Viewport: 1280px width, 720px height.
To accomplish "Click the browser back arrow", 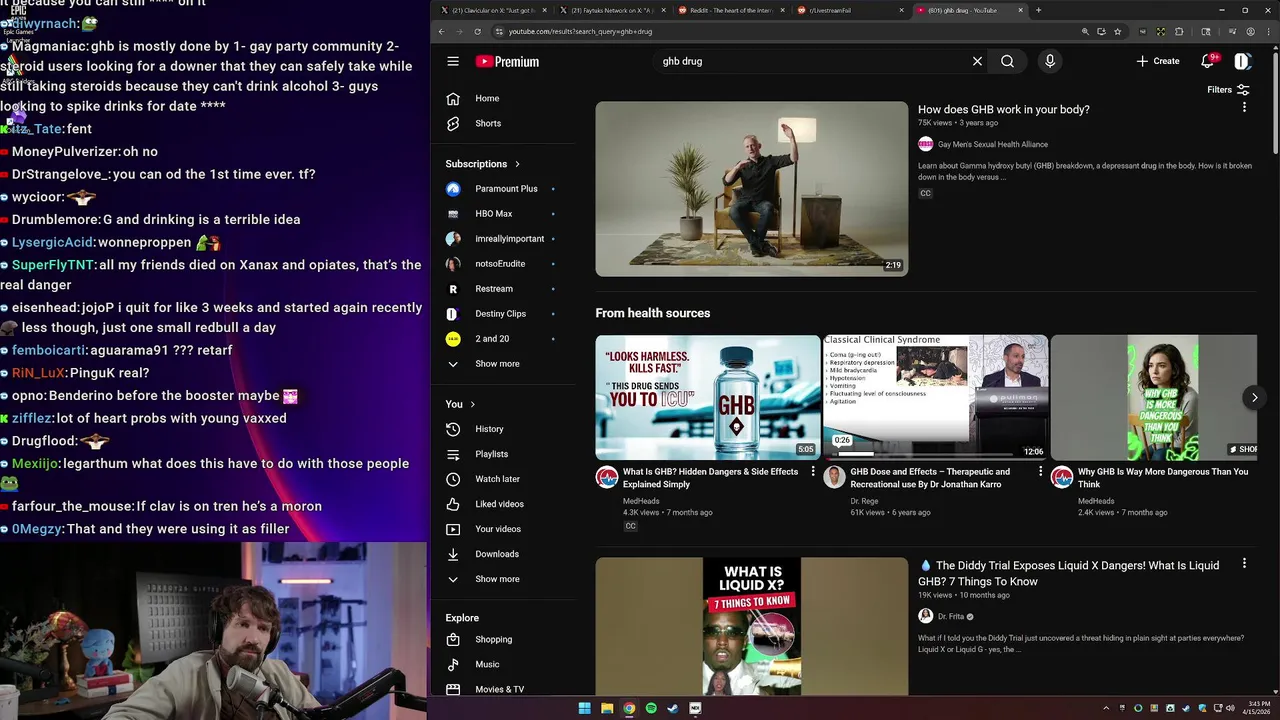I will coord(441,31).
